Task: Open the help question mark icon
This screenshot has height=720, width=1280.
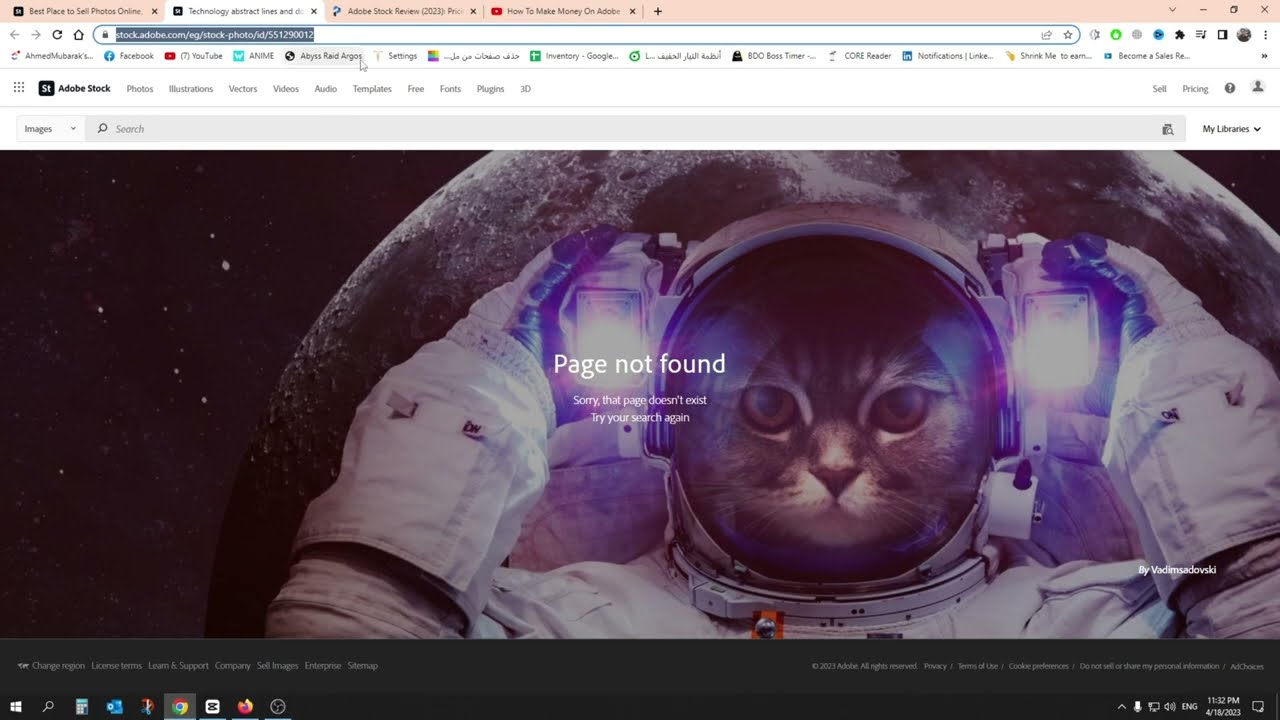Action: pyautogui.click(x=1230, y=88)
